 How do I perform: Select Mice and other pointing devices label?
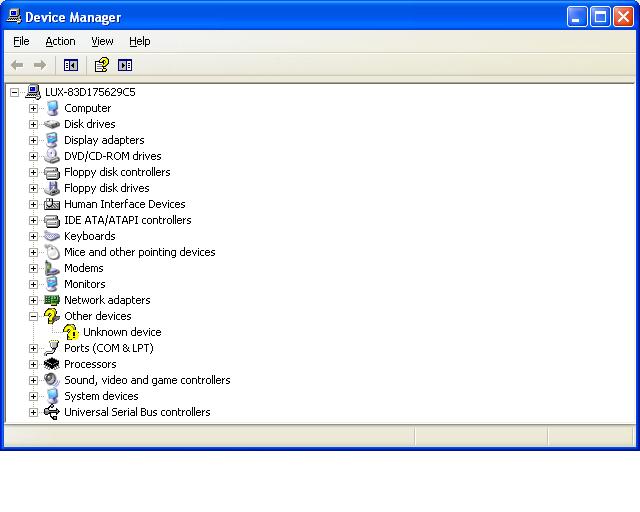140,252
